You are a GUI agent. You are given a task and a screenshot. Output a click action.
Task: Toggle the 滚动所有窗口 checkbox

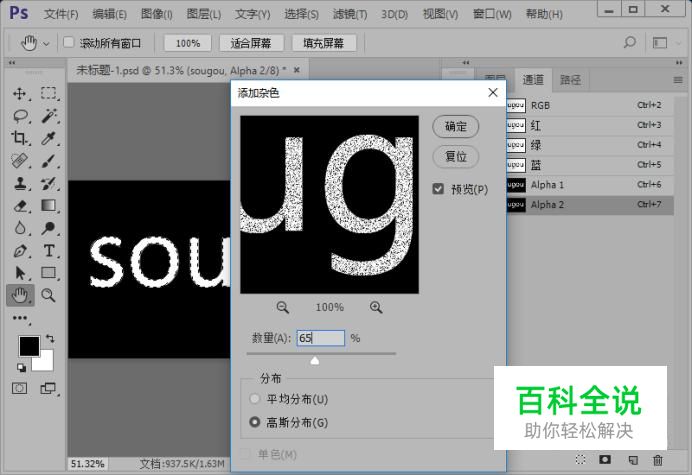[x=68, y=42]
